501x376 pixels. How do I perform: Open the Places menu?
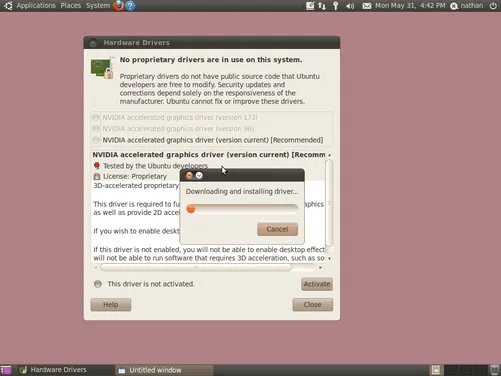click(71, 6)
